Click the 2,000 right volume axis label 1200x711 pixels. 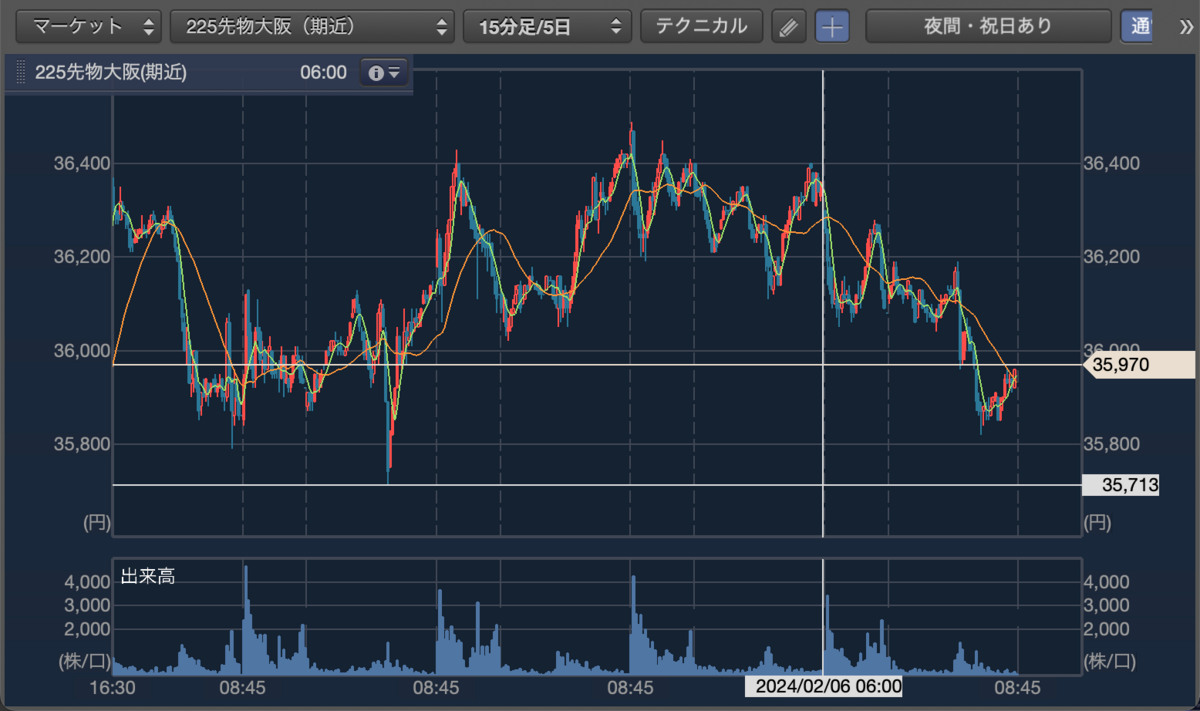[1107, 629]
